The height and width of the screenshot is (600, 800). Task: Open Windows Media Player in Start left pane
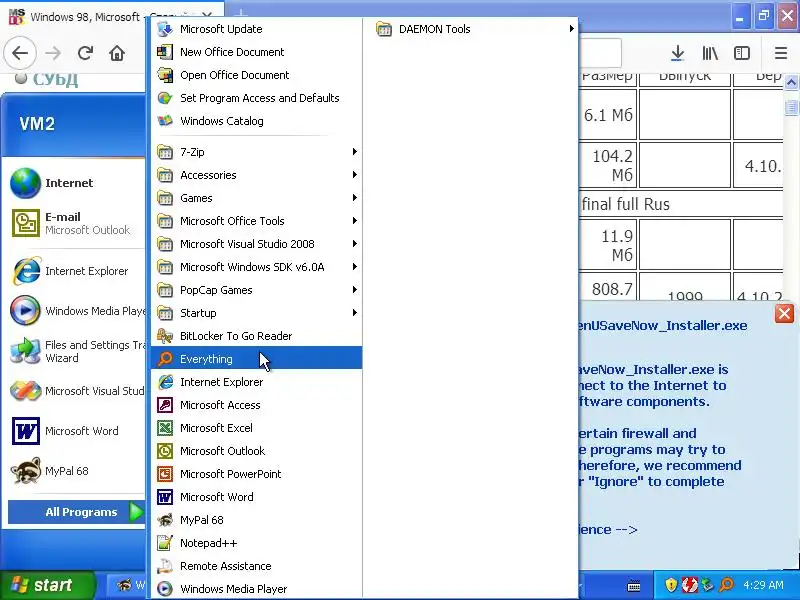point(76,311)
